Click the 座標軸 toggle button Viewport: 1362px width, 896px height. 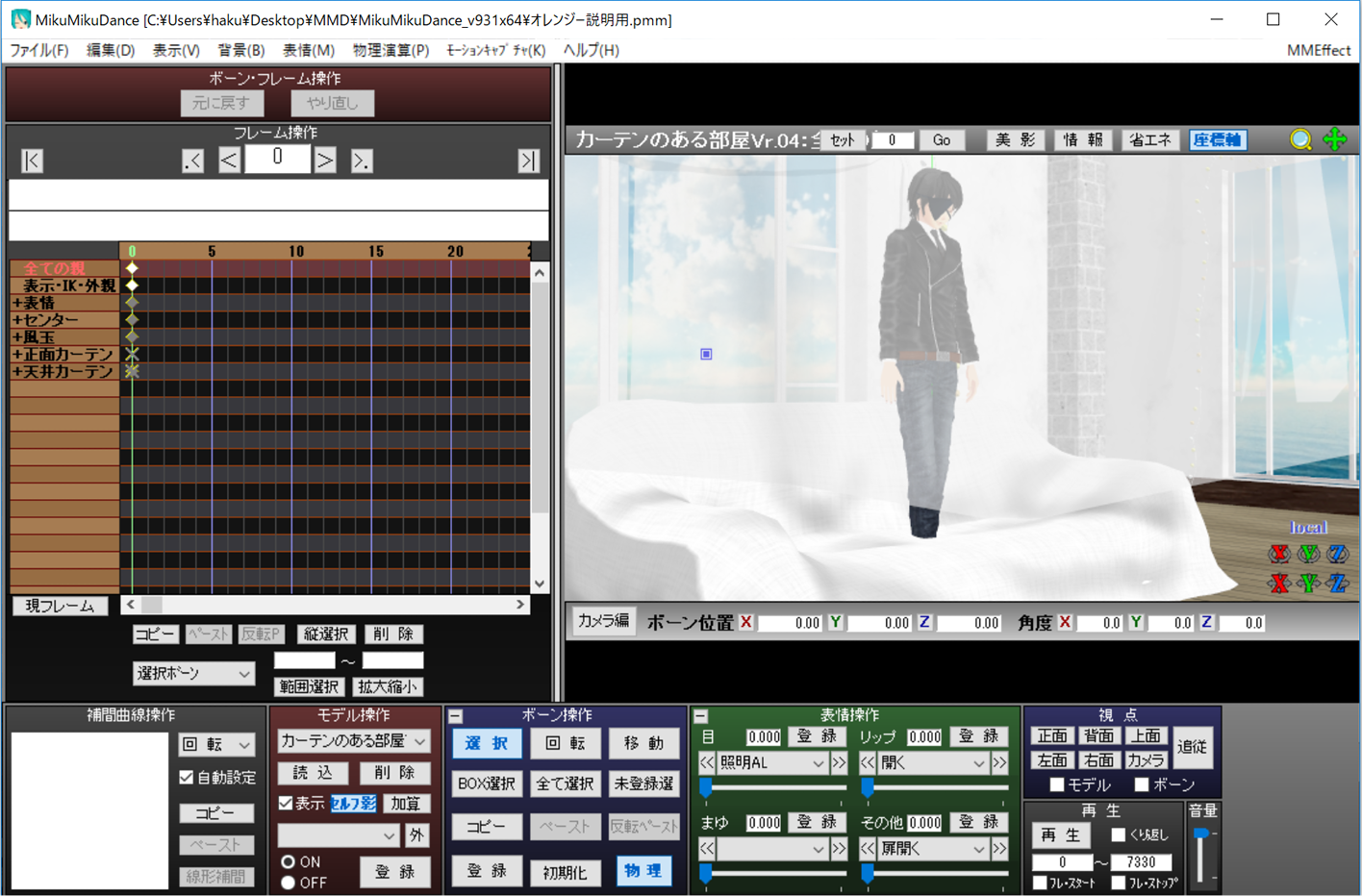pos(1218,140)
